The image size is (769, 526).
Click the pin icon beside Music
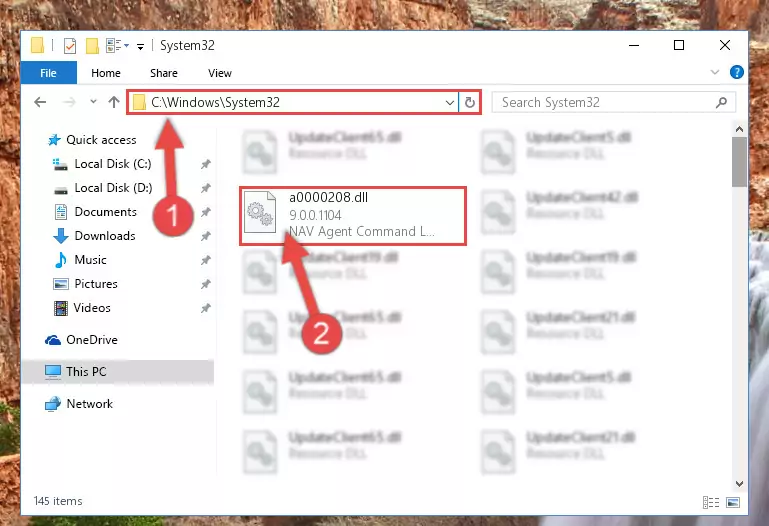pos(205,260)
